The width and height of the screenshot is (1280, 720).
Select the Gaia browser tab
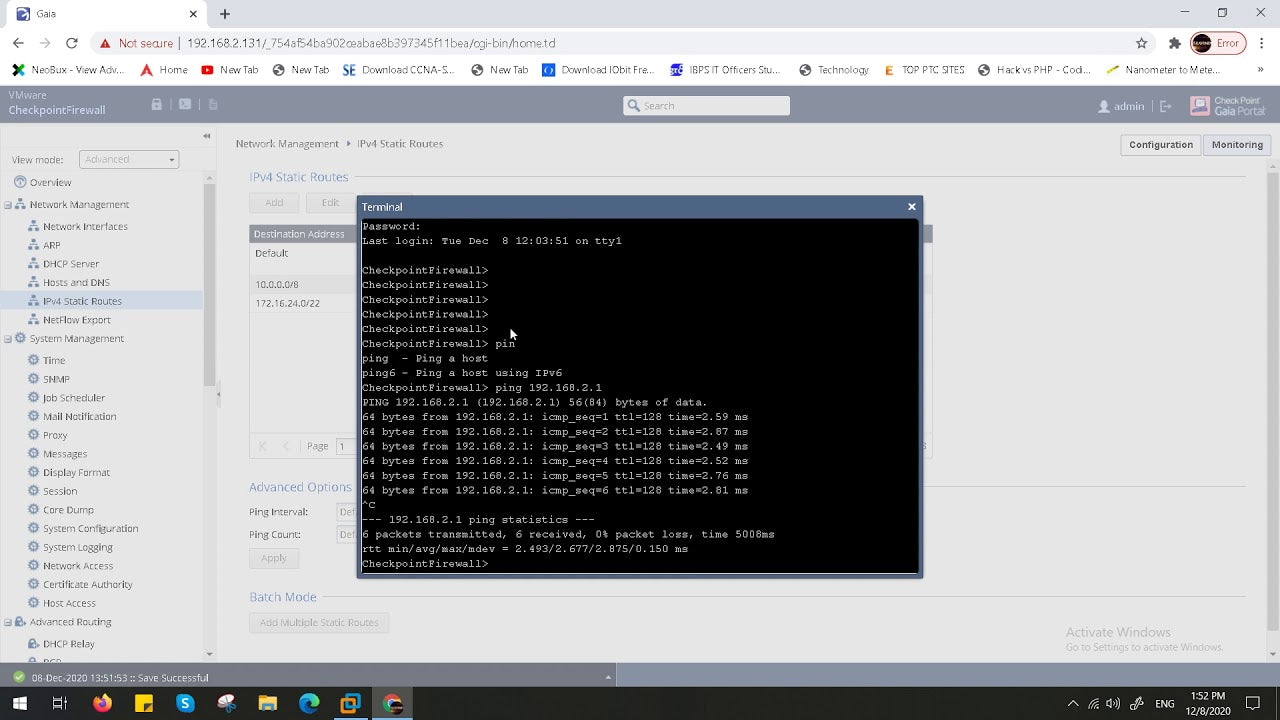pos(105,14)
